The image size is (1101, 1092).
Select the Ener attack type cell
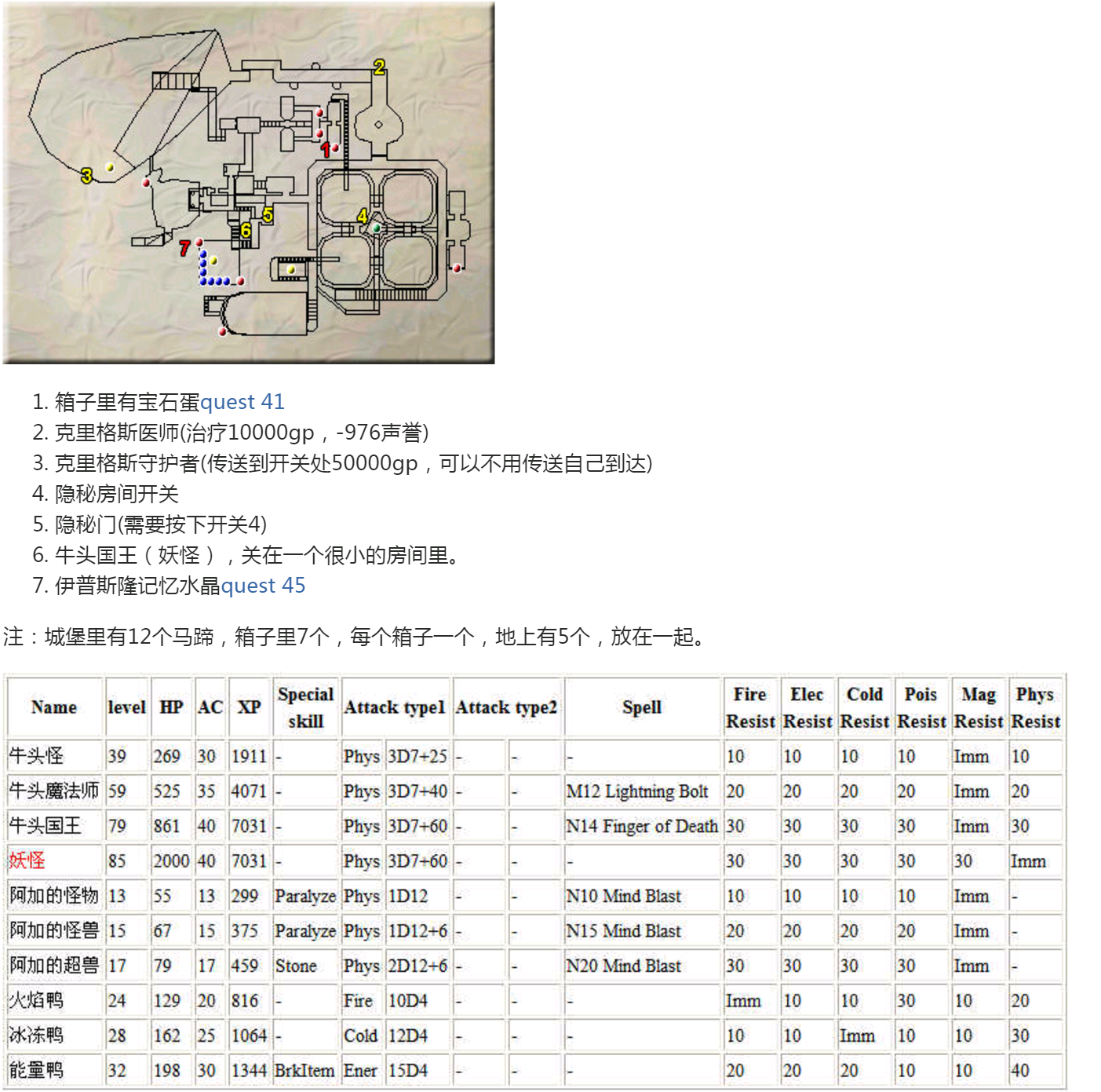point(362,1071)
